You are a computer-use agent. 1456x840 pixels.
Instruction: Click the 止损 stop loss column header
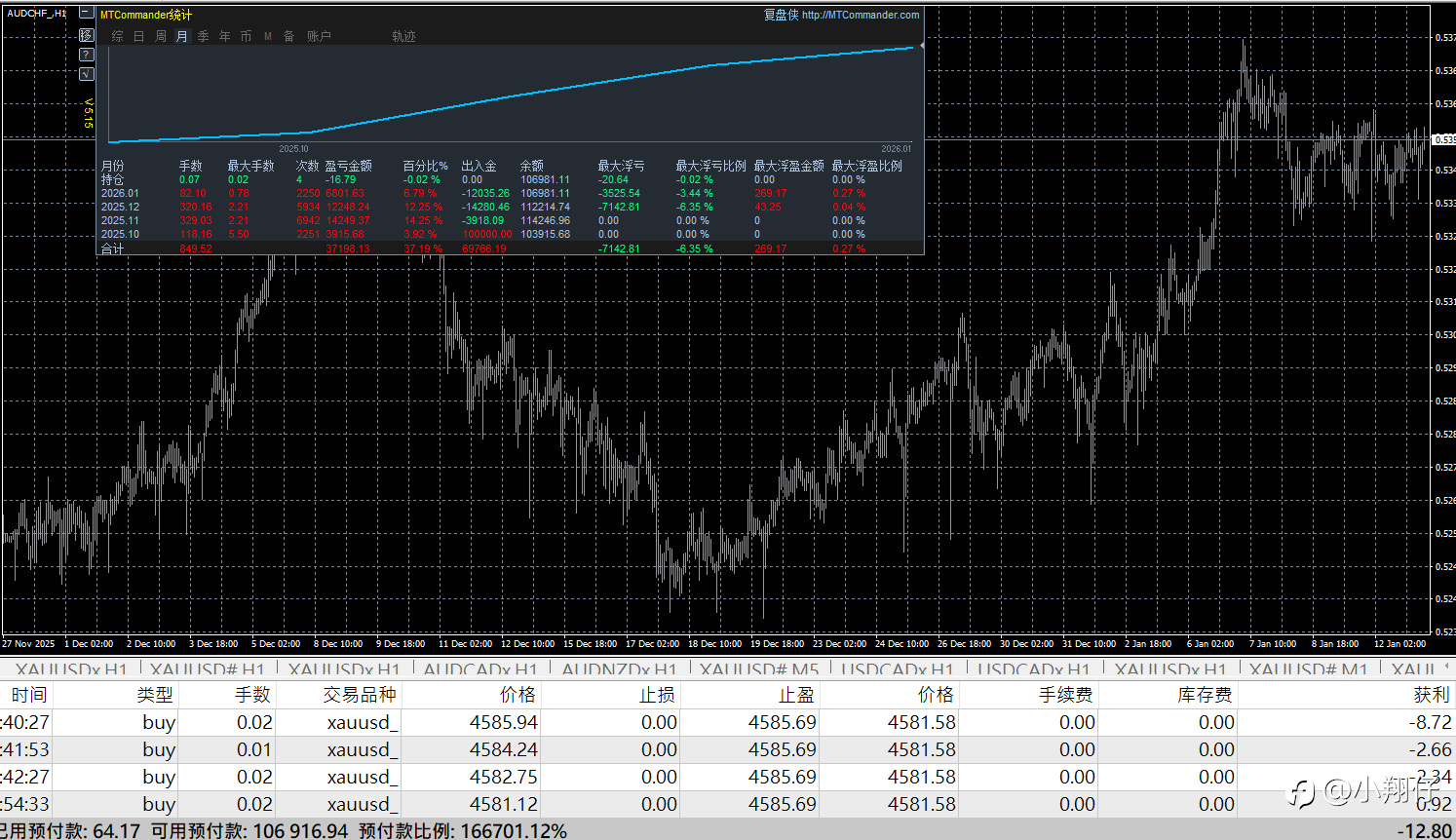tap(657, 695)
